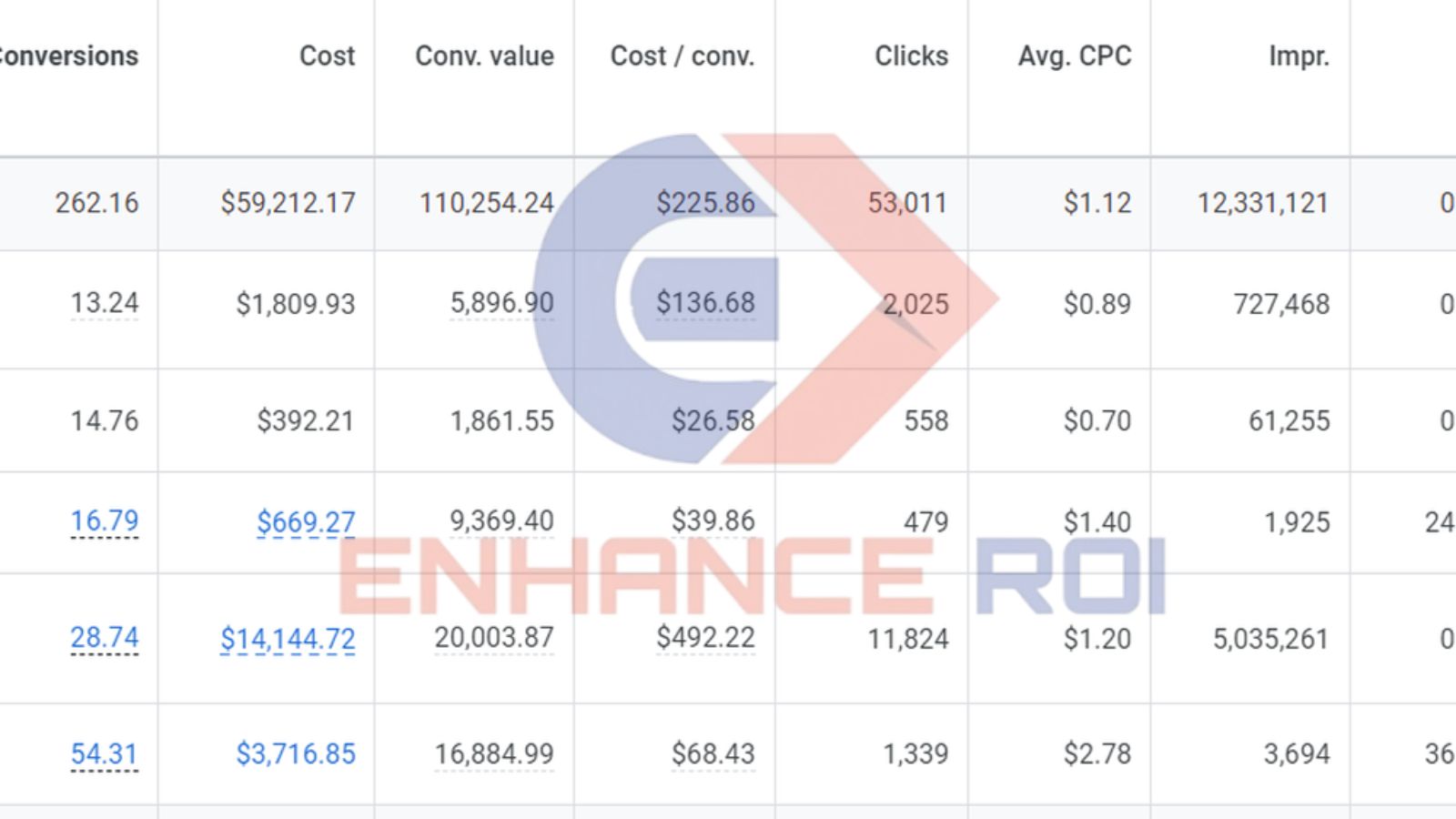
Task: Click the 727,468 impressions cell
Action: pos(1281,304)
